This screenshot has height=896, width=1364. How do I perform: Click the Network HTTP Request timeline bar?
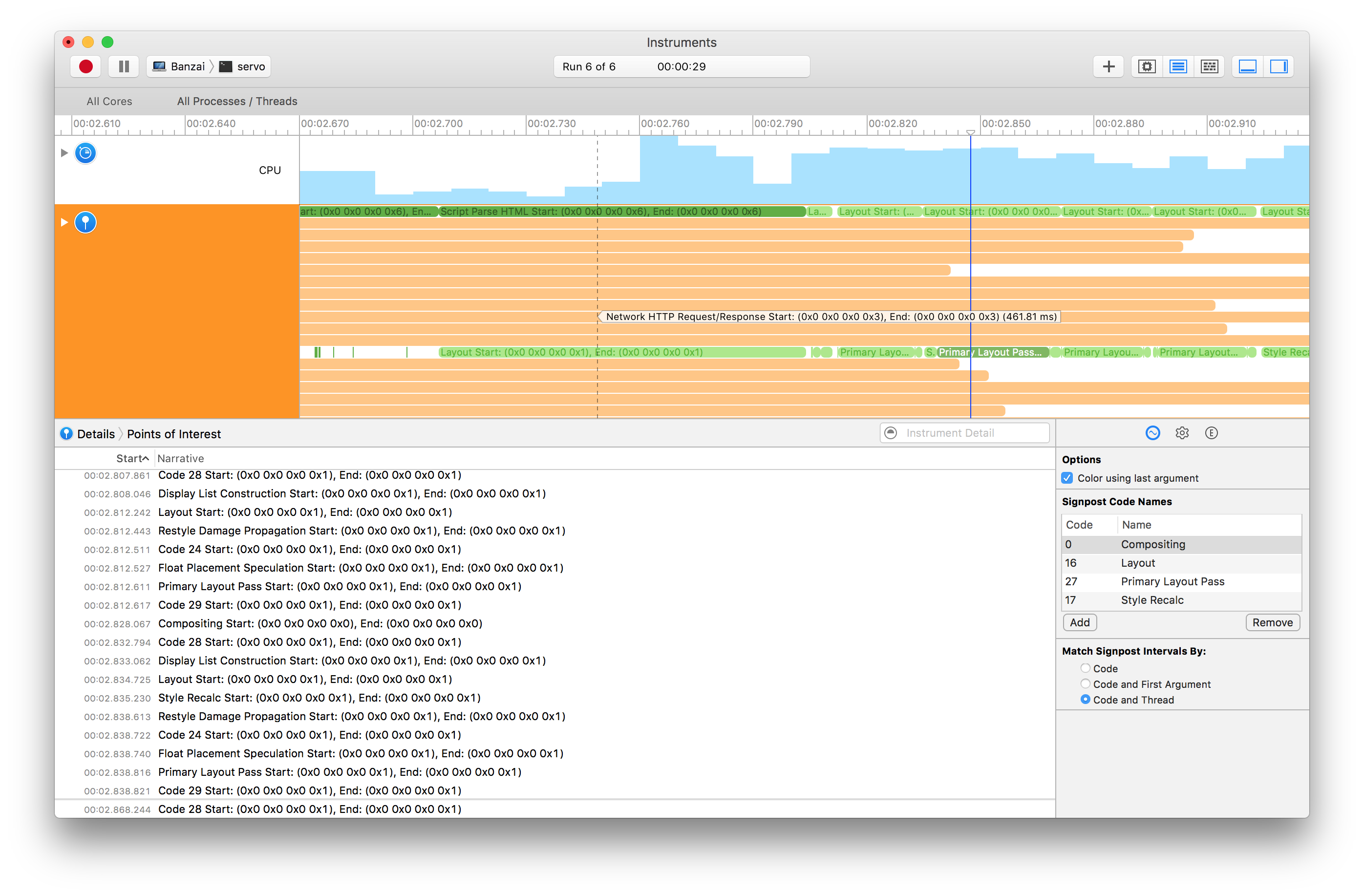(x=830, y=316)
